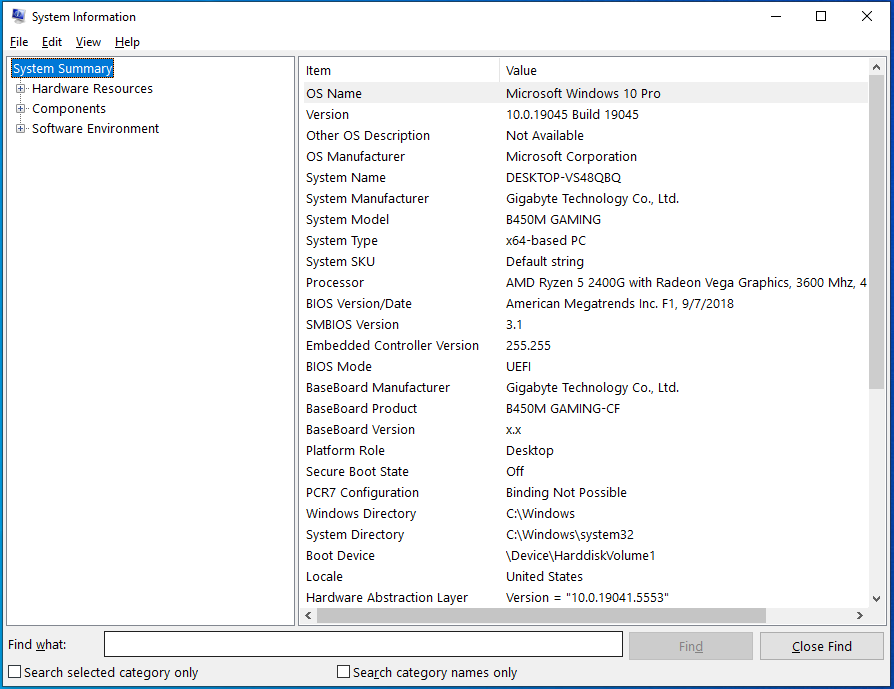Enable Search category names only checkbox
894x689 pixels.
[x=343, y=672]
